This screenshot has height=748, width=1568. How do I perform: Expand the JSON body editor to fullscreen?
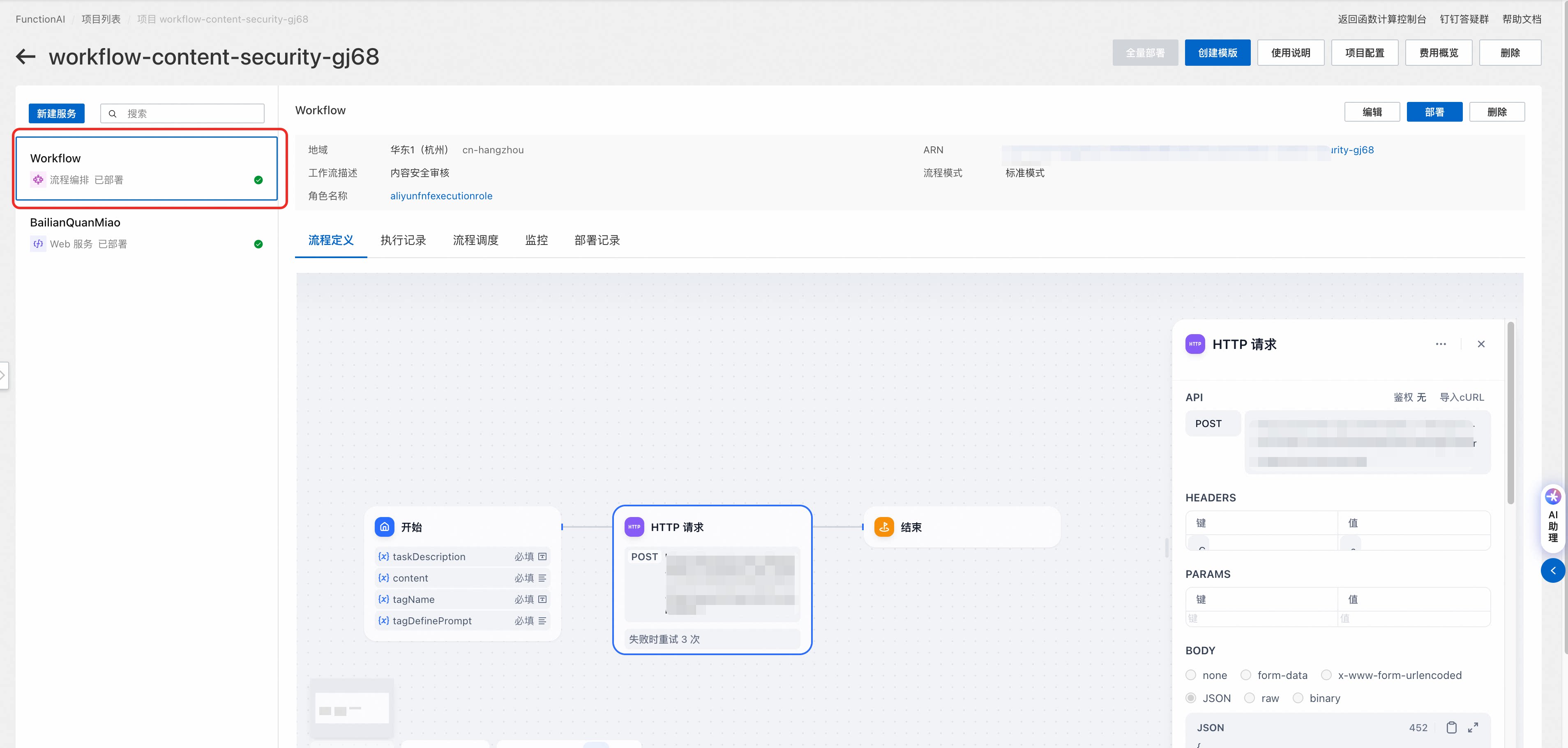[x=1473, y=727]
